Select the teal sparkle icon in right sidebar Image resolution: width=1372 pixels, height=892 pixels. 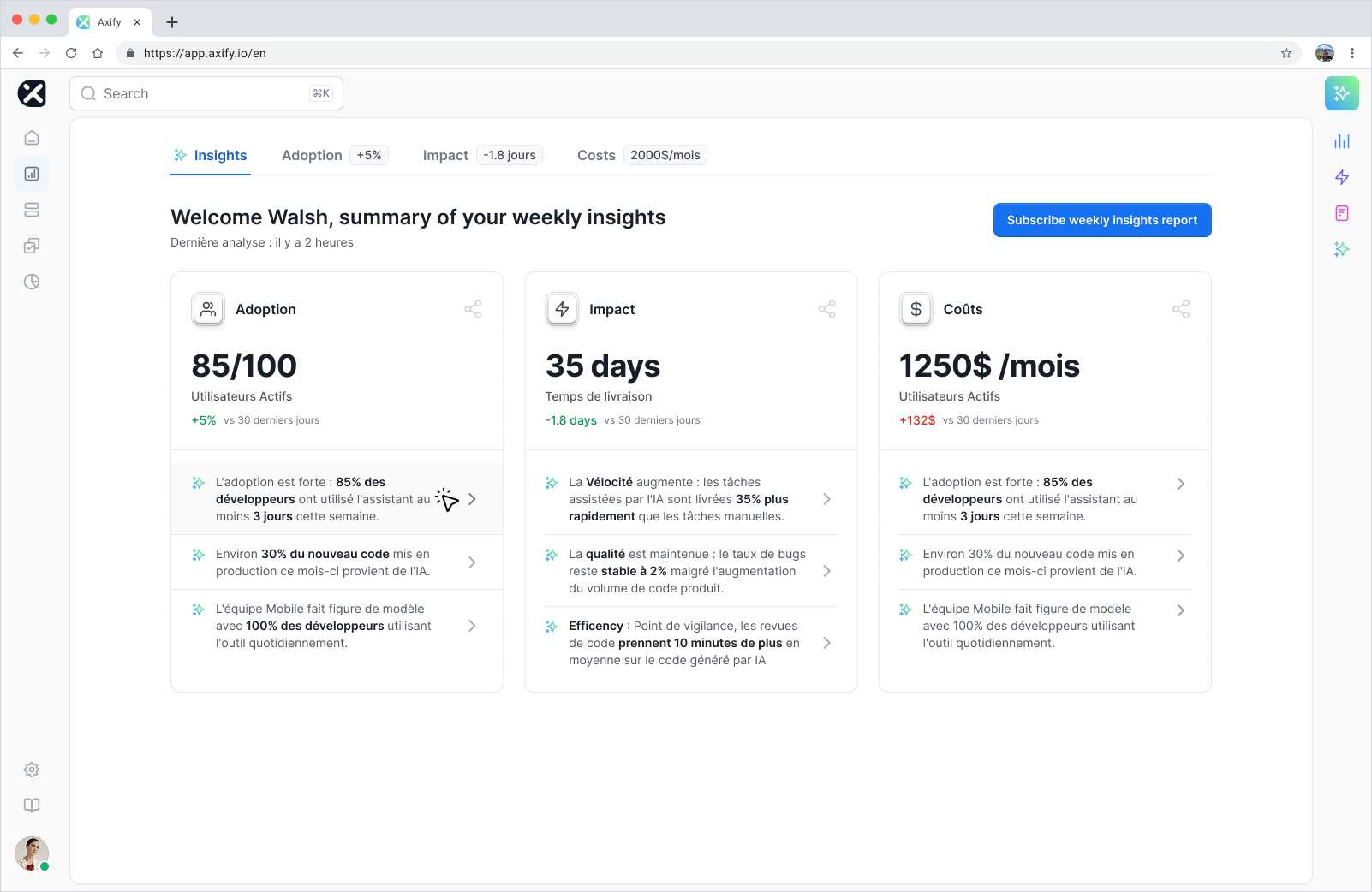[x=1342, y=249]
